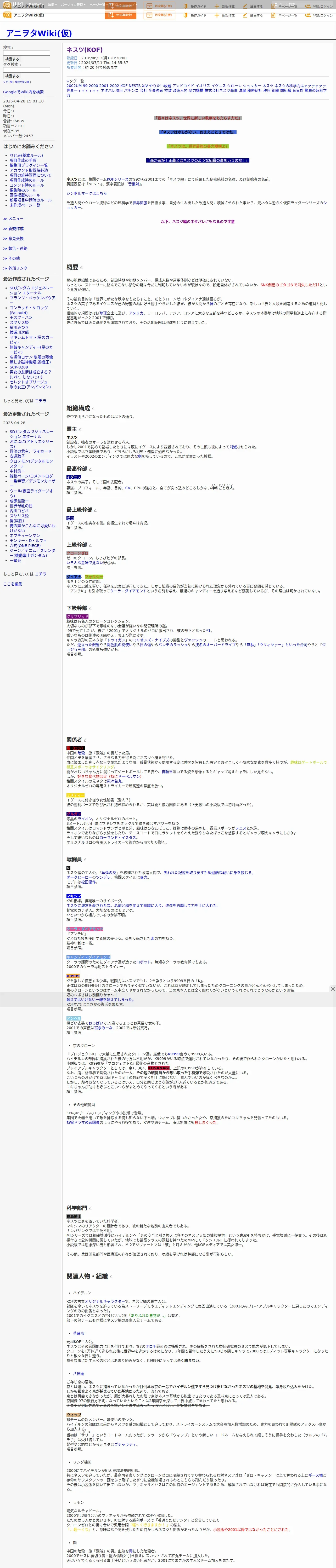Image resolution: width=336 pixels, height=1568 pixels.
Task: Open 成歩堂龍一 page link
Action: coord(19,501)
